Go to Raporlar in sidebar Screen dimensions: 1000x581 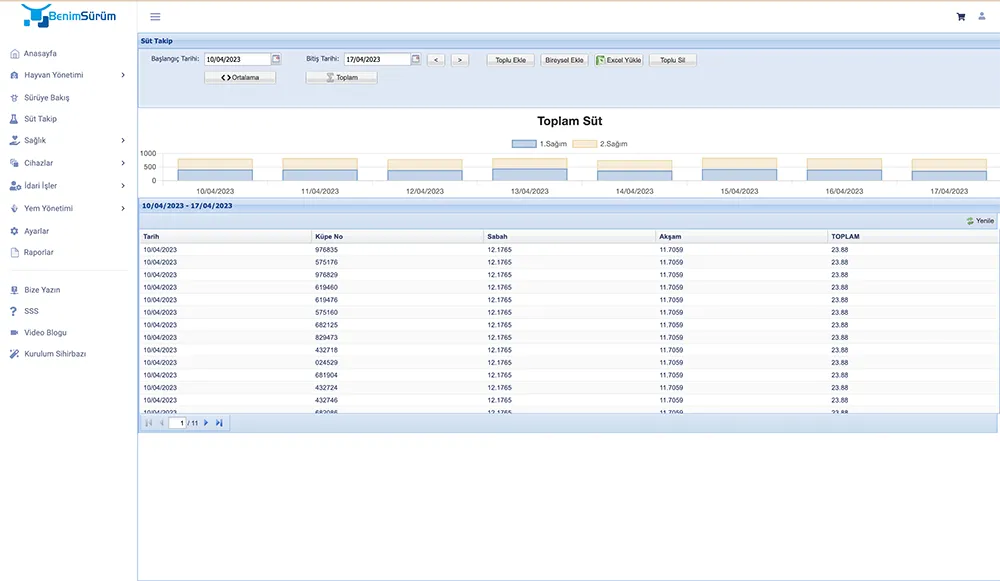[x=39, y=252]
